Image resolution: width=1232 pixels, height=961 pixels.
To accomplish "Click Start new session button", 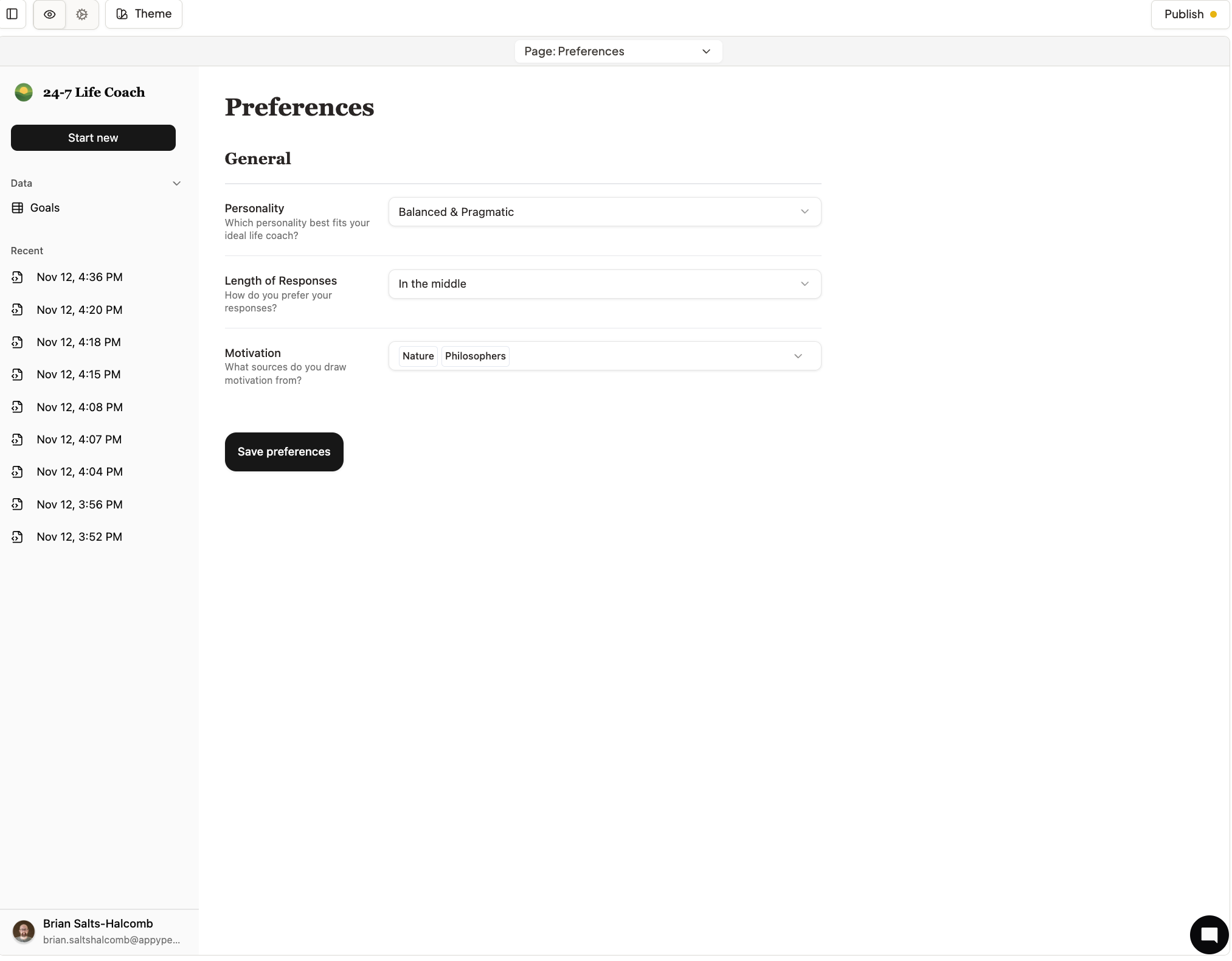I will click(93, 138).
